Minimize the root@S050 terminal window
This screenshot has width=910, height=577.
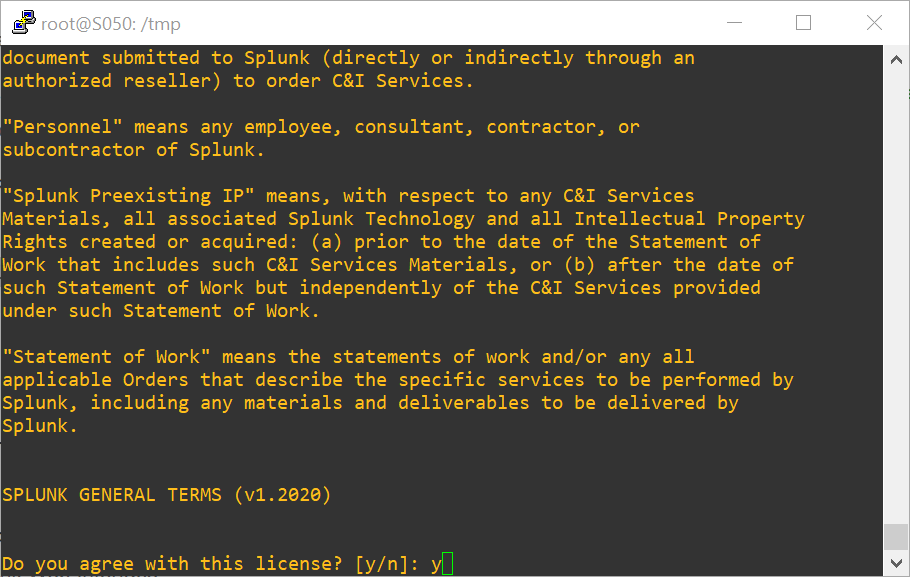pos(735,23)
